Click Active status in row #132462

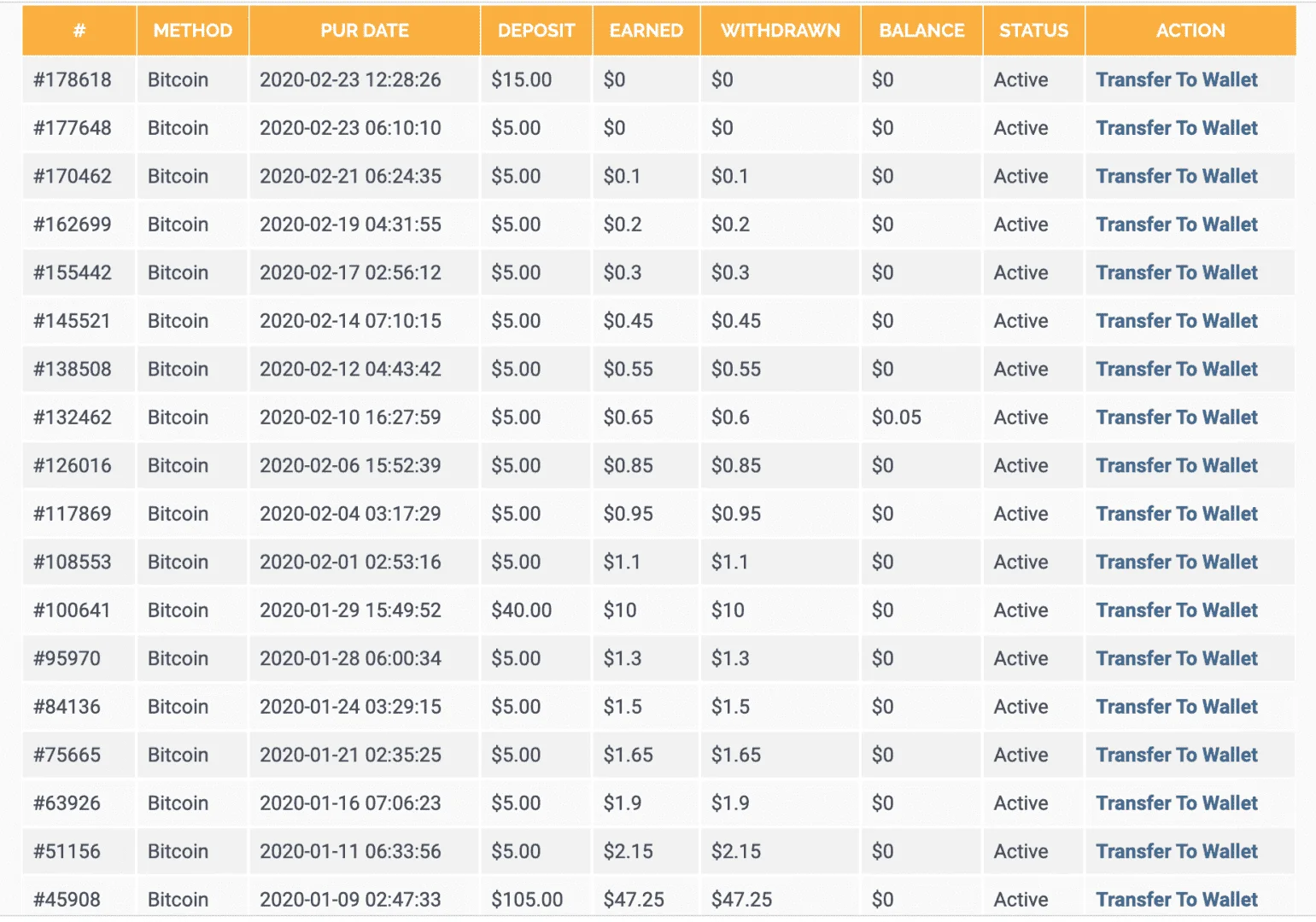1021,417
